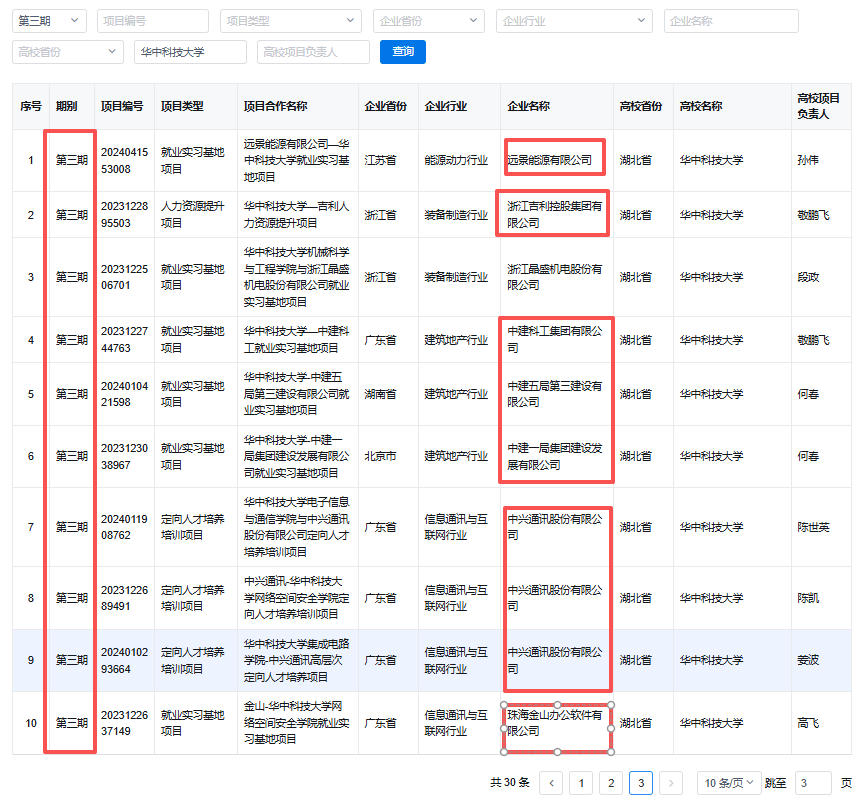Image resolution: width=863 pixels, height=800 pixels.
Task: Go to page 1
Action: [581, 783]
